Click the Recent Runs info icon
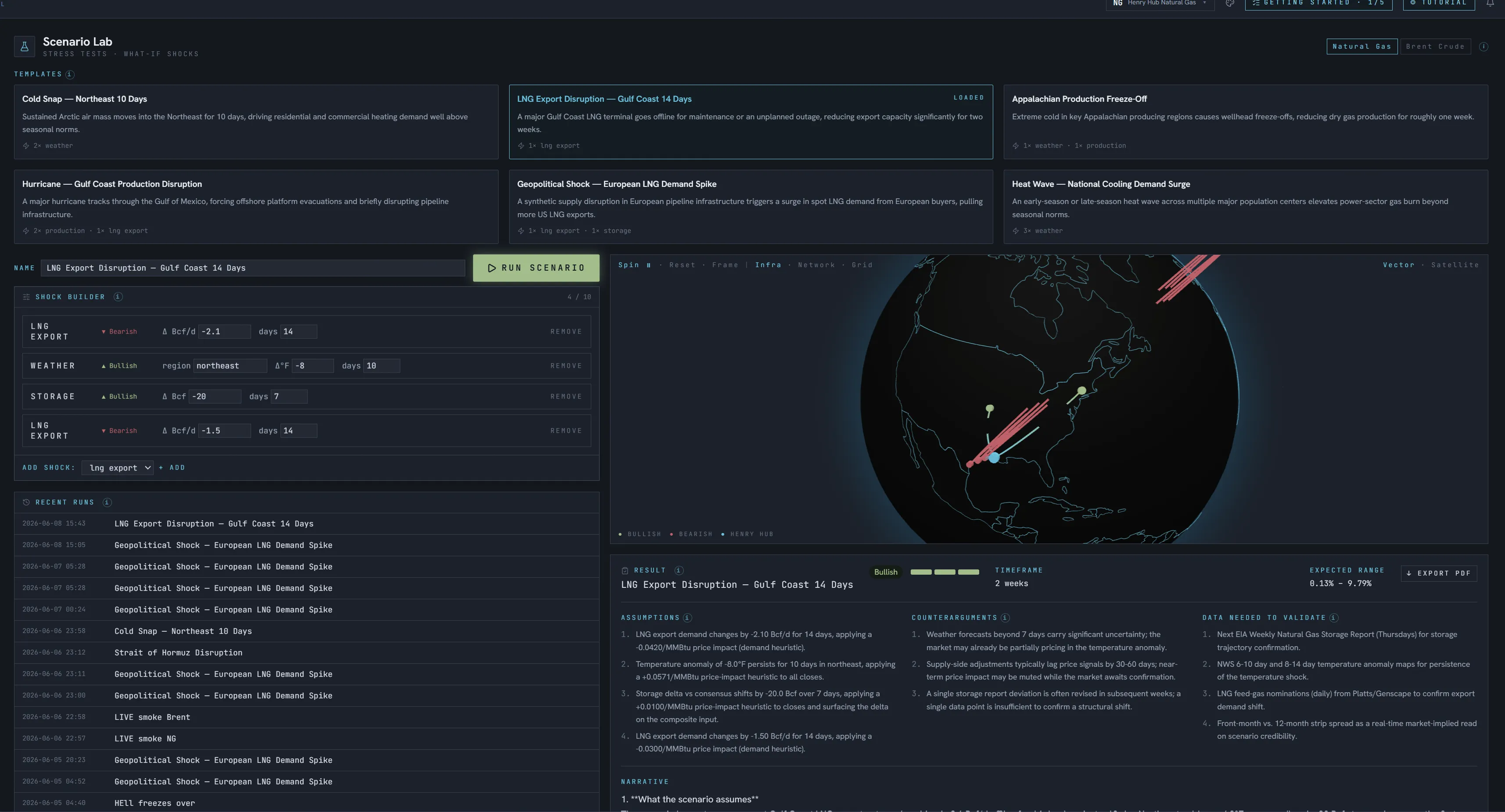Screen dimensions: 1505x812 (x=107, y=502)
